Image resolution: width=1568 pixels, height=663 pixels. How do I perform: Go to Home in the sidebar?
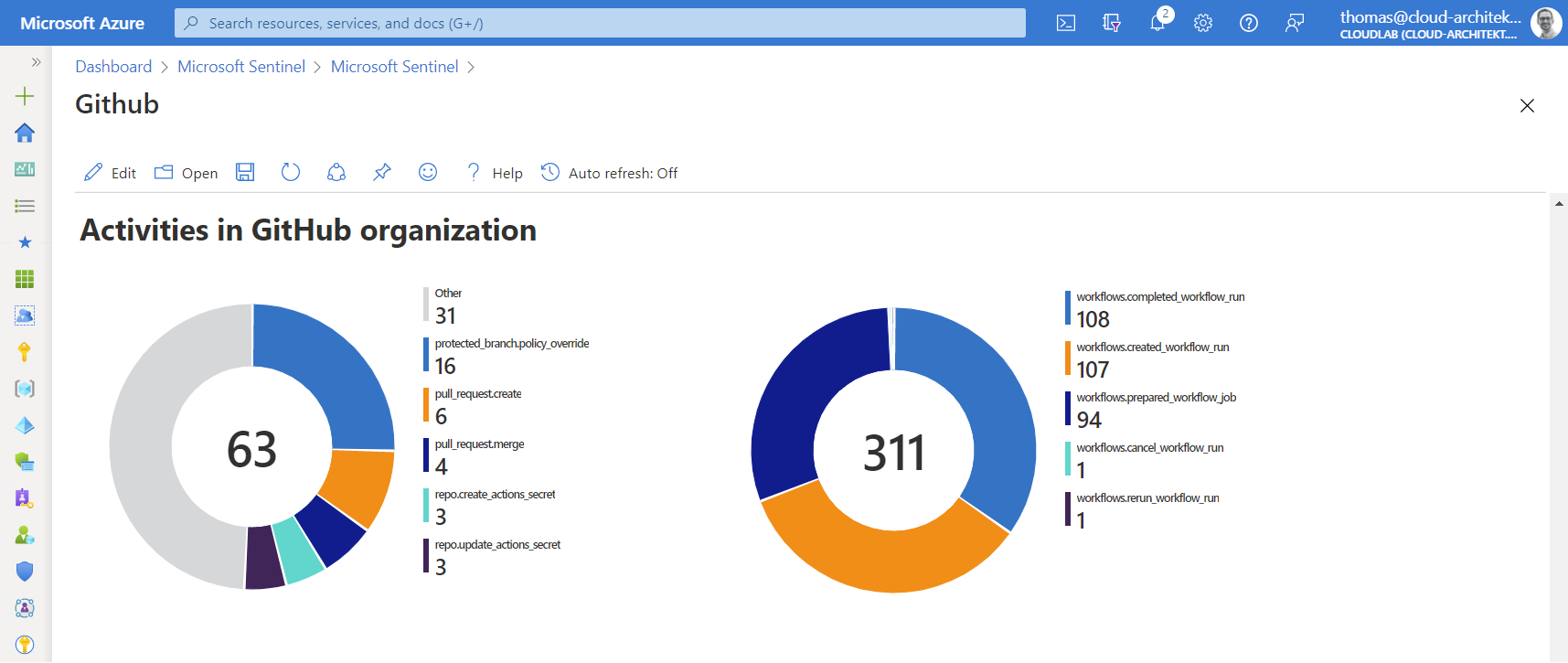point(25,133)
